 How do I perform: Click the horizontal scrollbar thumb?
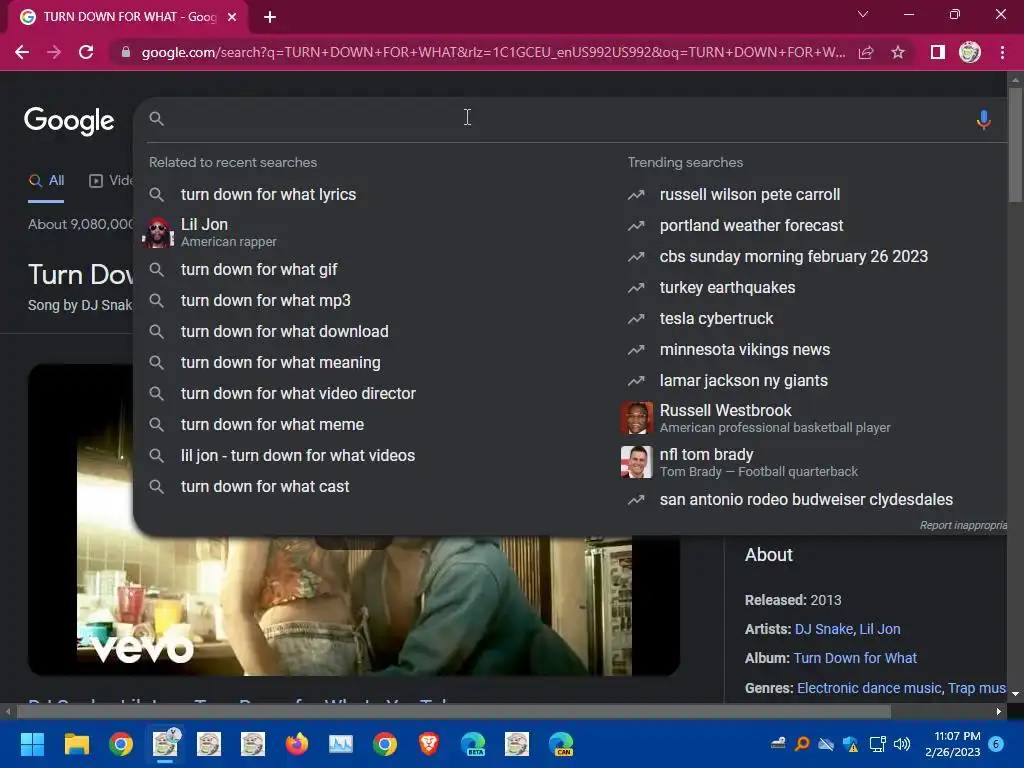(453, 711)
